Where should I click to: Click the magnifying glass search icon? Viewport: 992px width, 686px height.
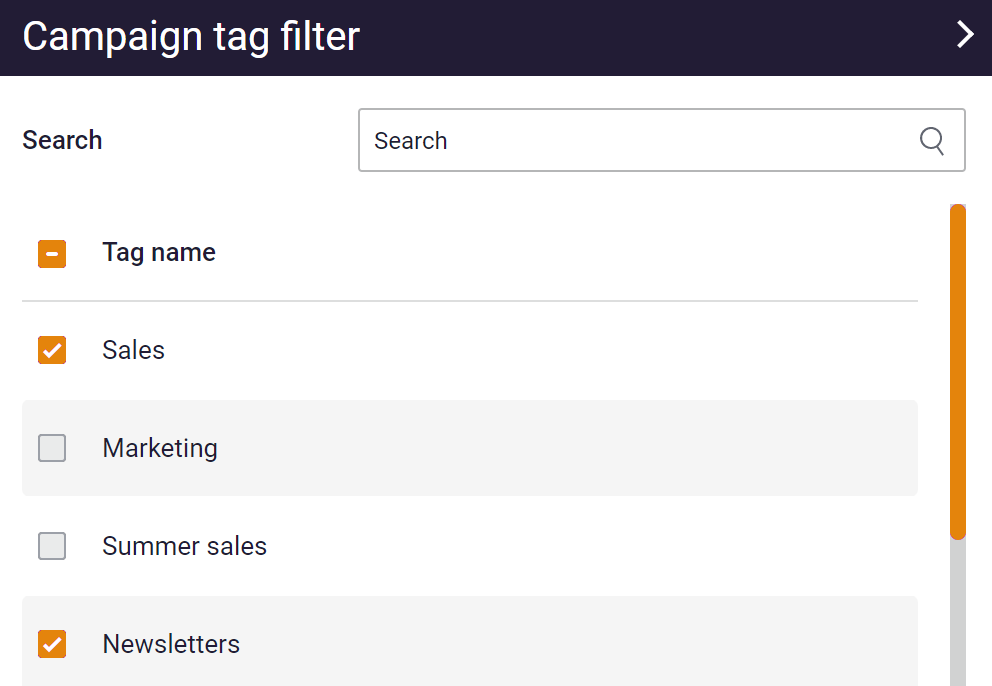(932, 140)
